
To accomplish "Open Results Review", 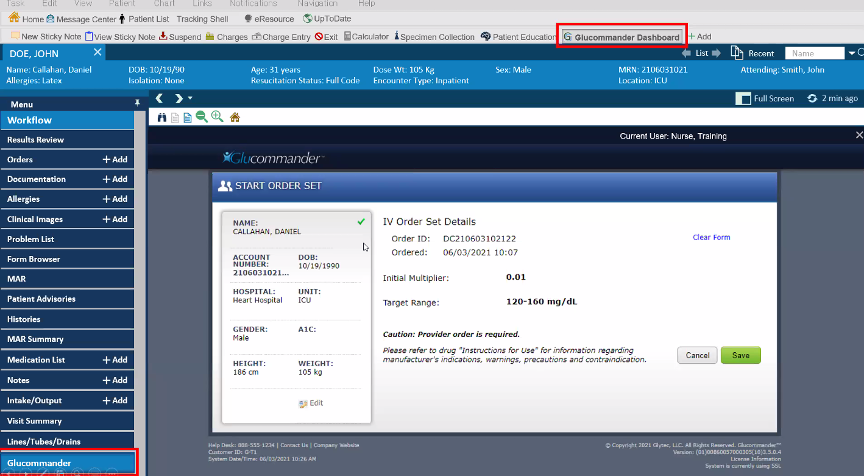I will tap(67, 140).
